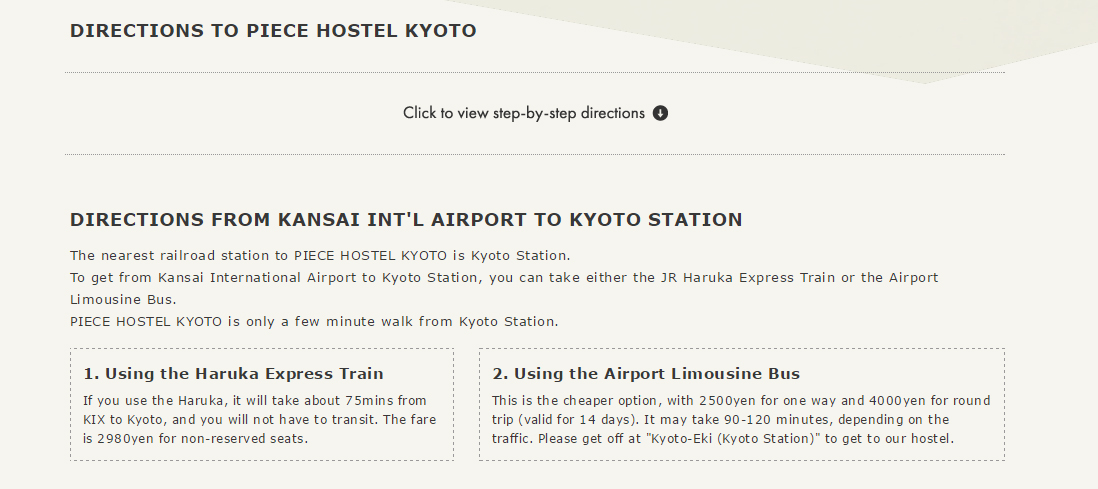1098x489 pixels.
Task: Select the 'Using the Airport Limousine Bus' heading
Action: (x=646, y=373)
